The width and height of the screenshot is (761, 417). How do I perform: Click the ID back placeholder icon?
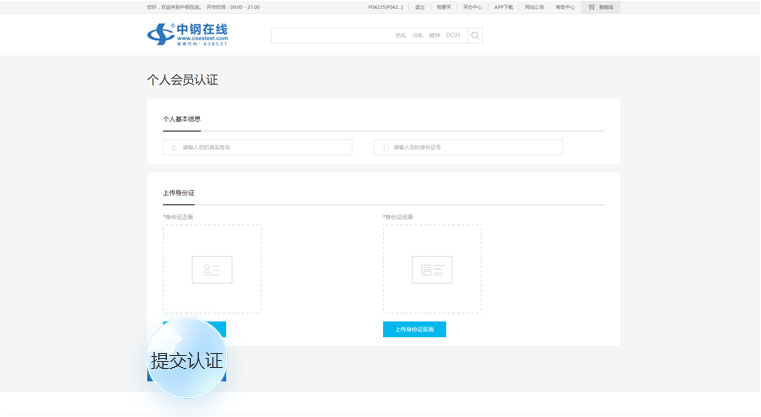432,269
